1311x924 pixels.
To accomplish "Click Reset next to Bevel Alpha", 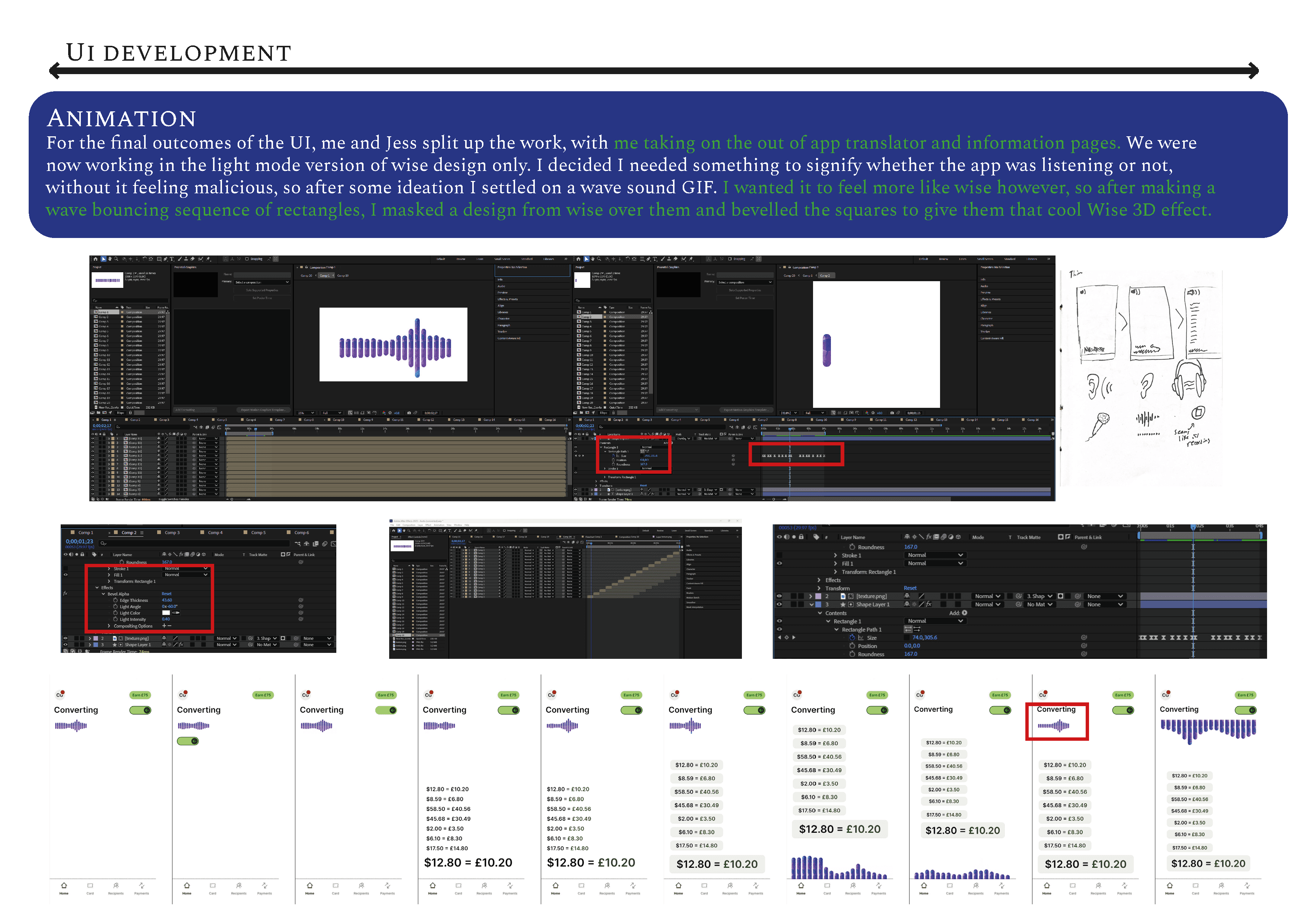I will 167,594.
